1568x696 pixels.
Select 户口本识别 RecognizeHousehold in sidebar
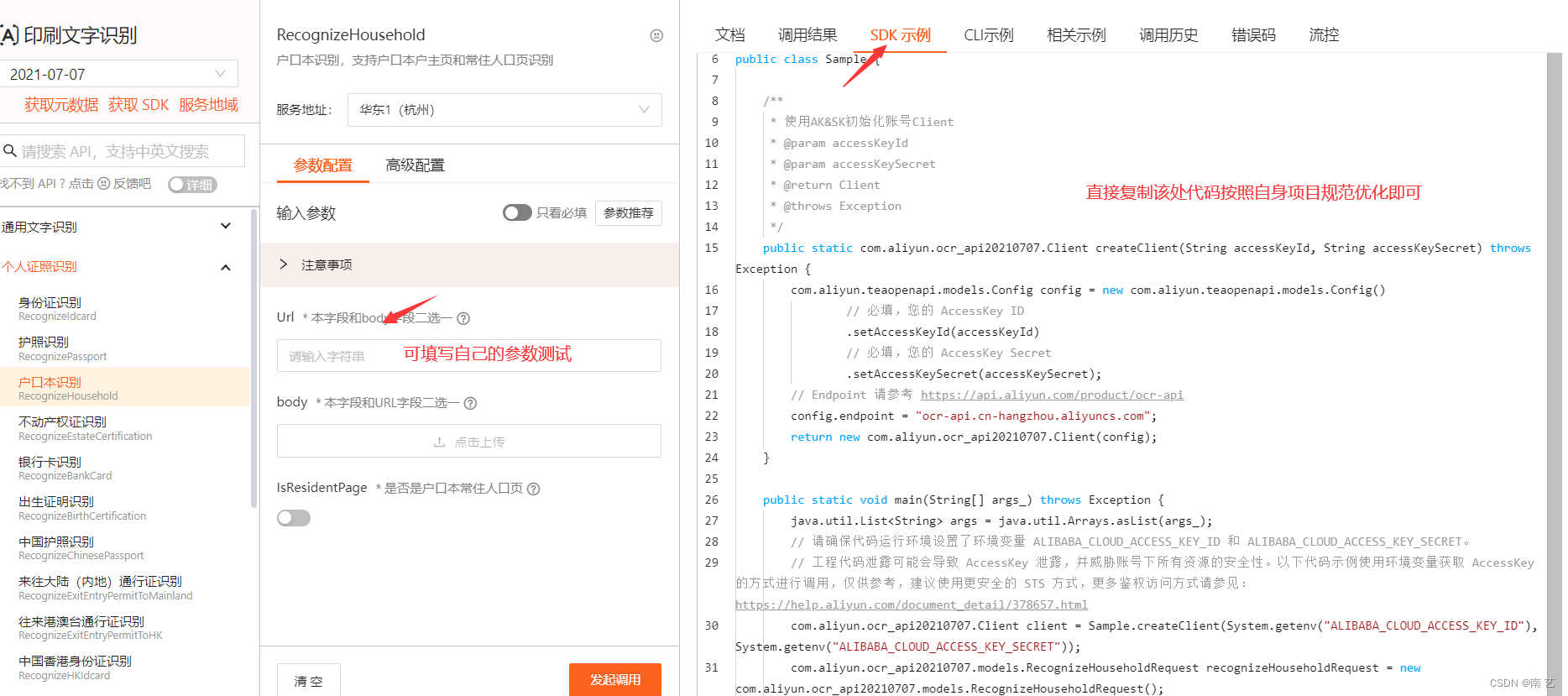(124, 387)
